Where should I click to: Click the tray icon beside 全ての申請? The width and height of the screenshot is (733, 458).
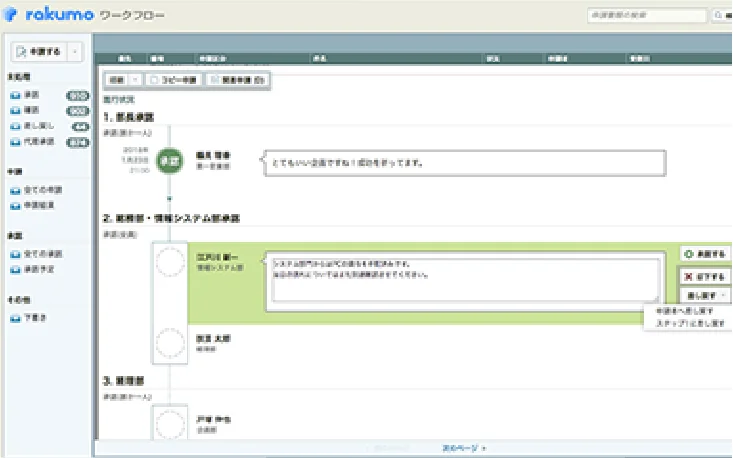pos(15,191)
